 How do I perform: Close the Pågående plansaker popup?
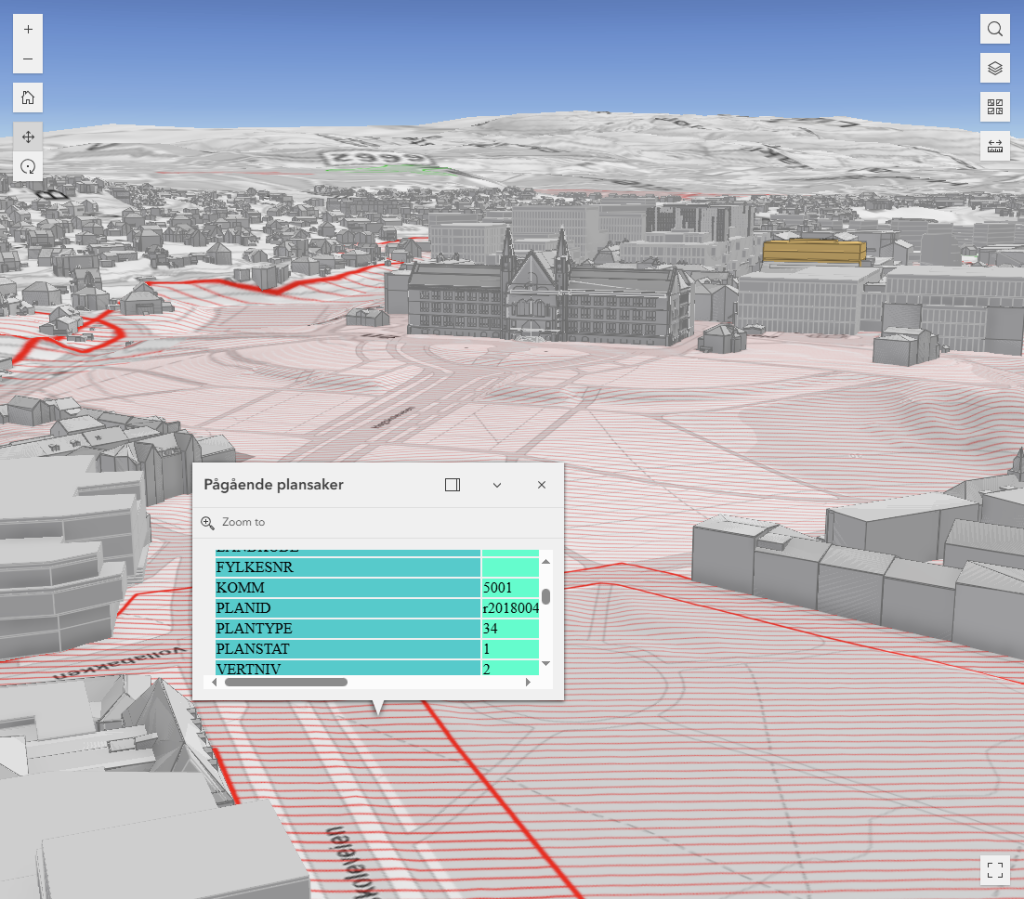point(541,484)
